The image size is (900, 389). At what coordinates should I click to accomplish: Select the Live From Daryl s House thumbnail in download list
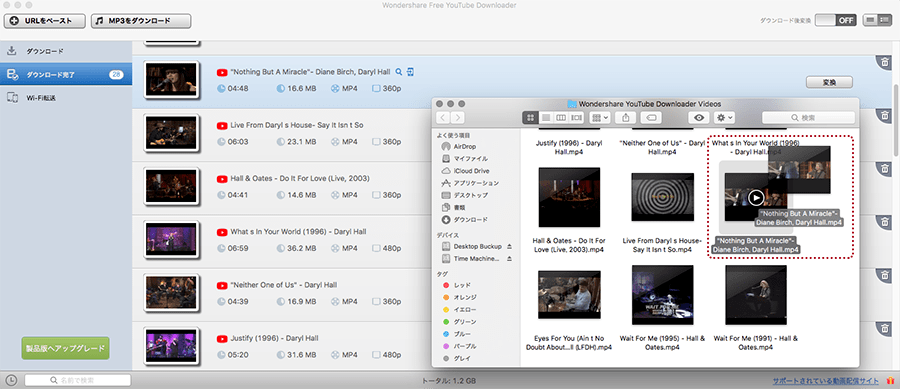click(x=171, y=133)
